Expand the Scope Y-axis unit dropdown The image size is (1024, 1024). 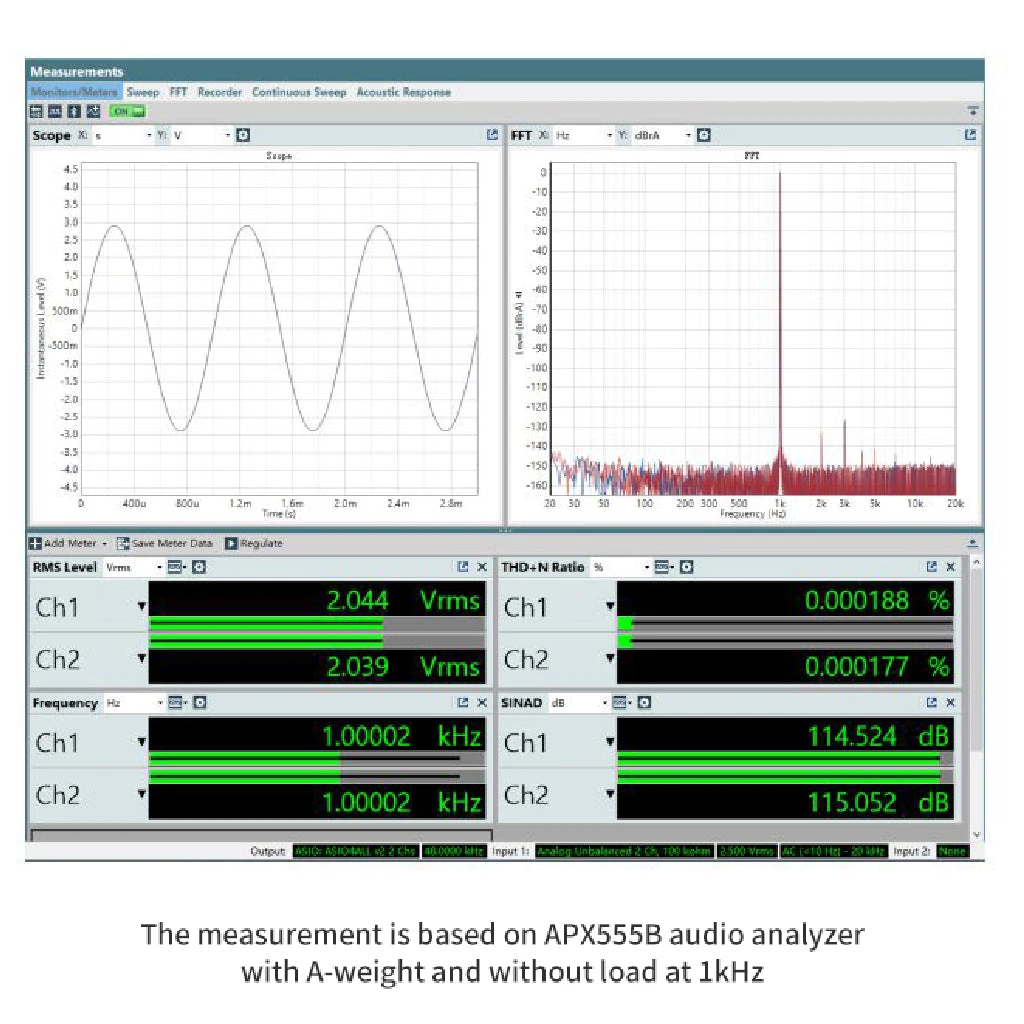227,135
